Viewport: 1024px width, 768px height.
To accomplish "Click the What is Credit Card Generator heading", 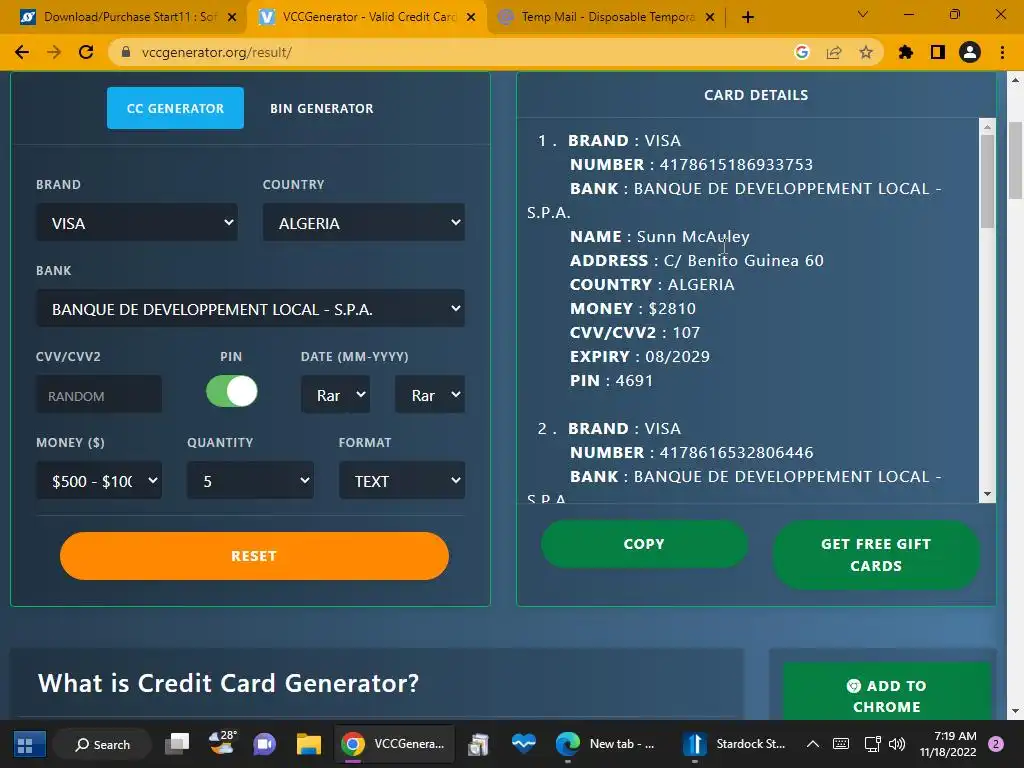I will (x=229, y=683).
